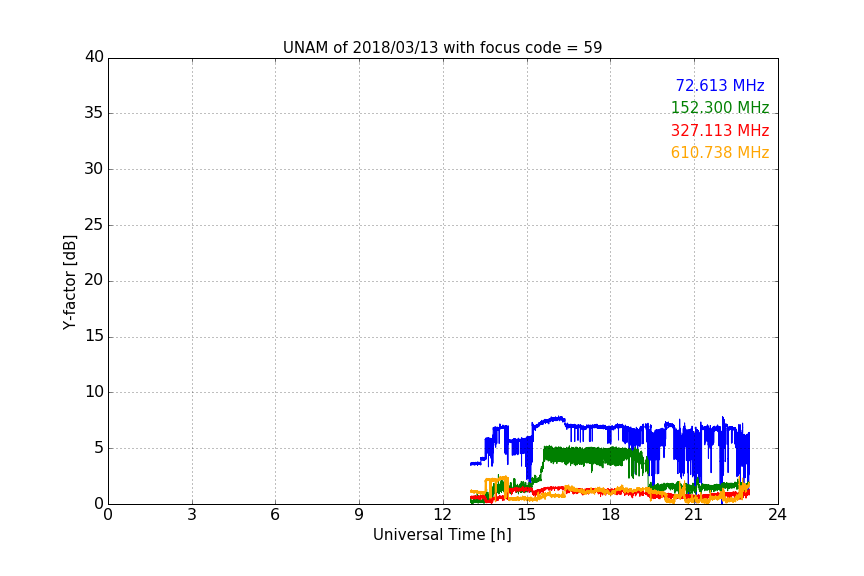
Task: Click the x-axis tick label '18'
Action: tap(611, 515)
